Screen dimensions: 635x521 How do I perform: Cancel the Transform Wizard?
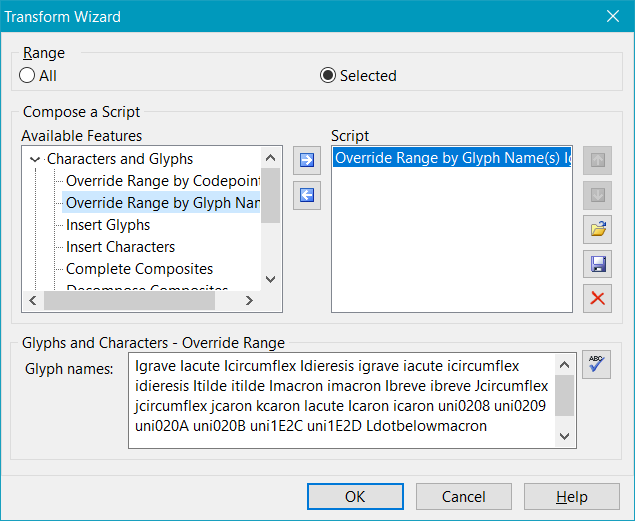click(464, 496)
